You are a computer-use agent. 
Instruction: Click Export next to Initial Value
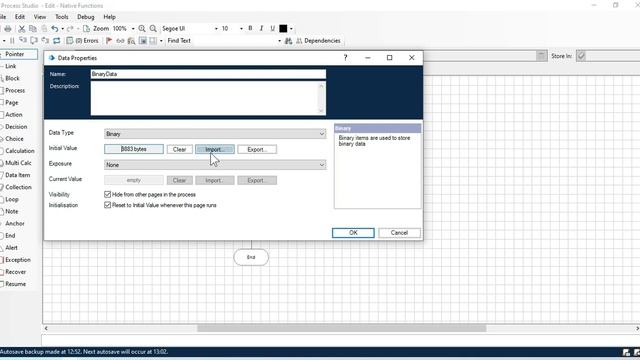tap(257, 149)
